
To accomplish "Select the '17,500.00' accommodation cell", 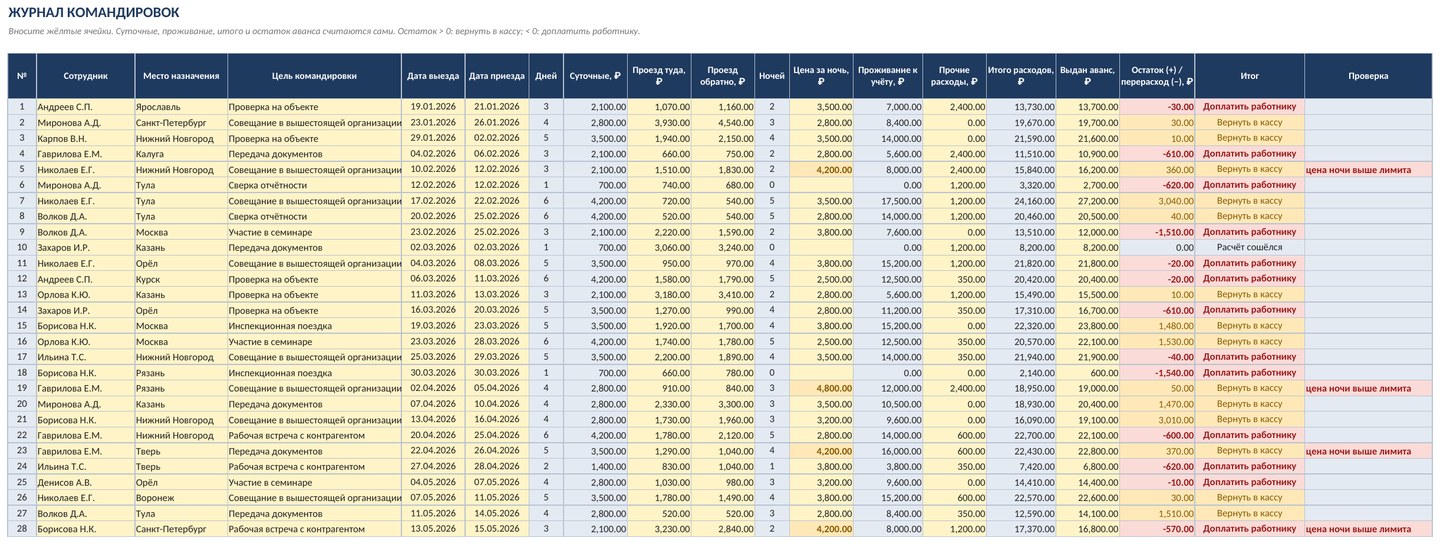I will click(888, 200).
